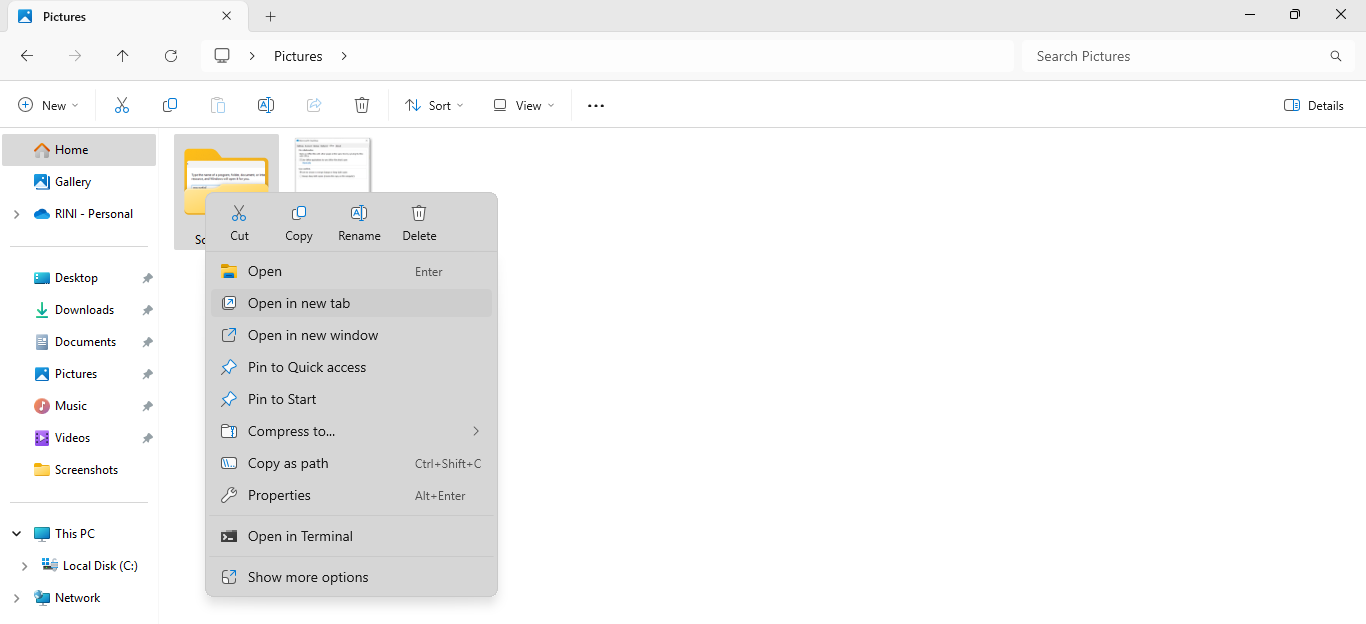Expand the Local Disk (C:) tree node
Screen dimensions: 1366x624
(25, 566)
